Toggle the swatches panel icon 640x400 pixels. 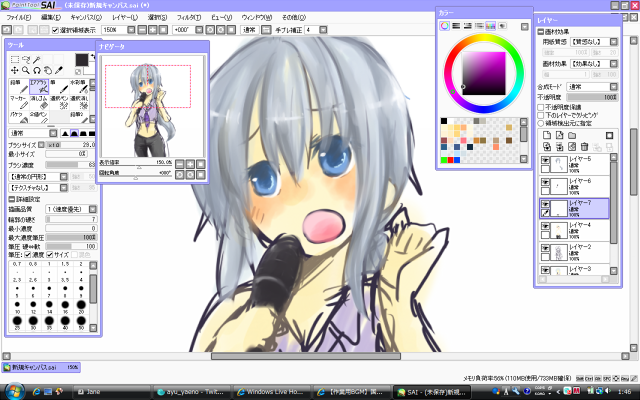coord(491,26)
